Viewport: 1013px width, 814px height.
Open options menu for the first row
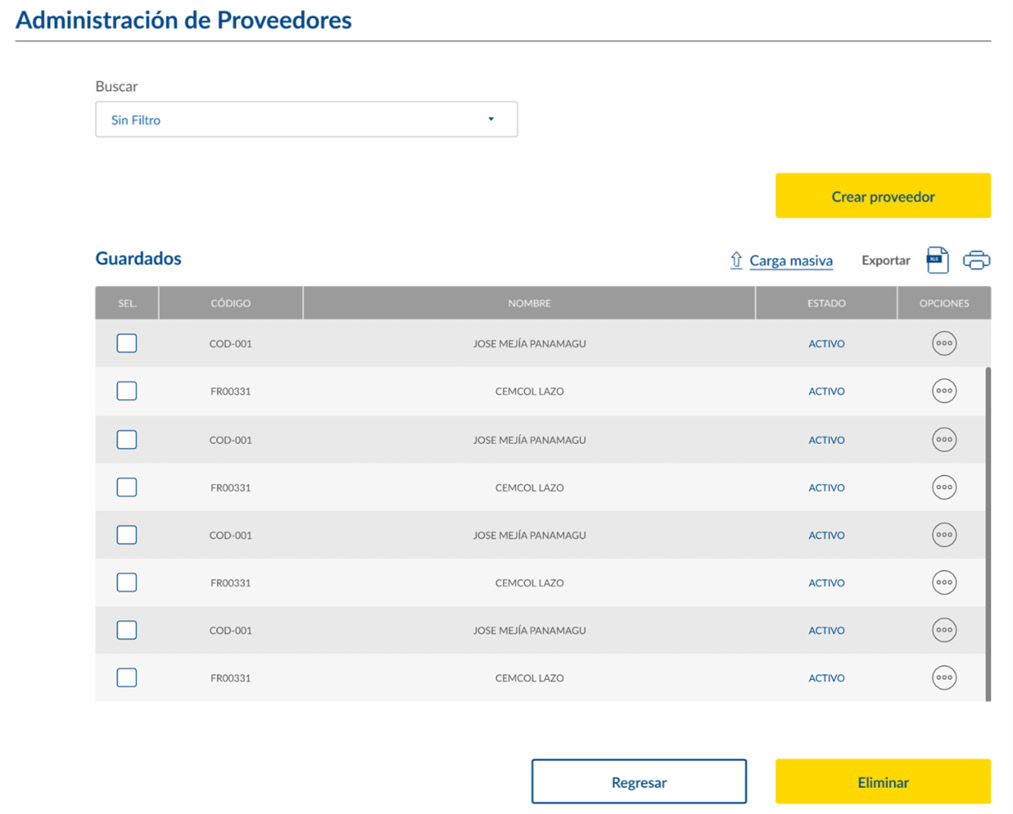944,344
